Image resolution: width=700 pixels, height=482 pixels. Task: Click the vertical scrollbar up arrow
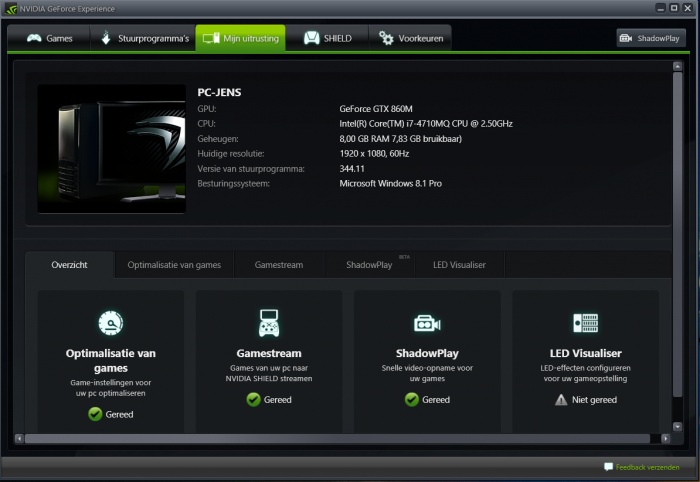tap(677, 66)
